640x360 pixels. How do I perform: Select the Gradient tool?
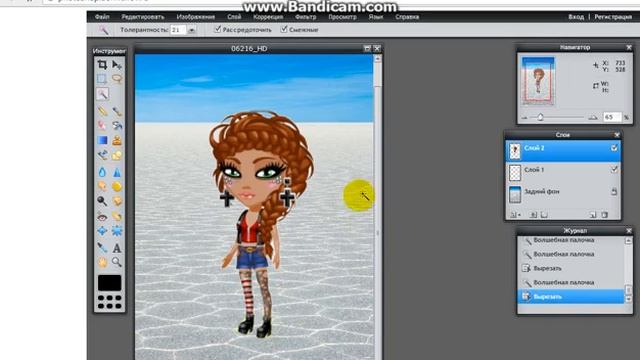pyautogui.click(x=102, y=140)
